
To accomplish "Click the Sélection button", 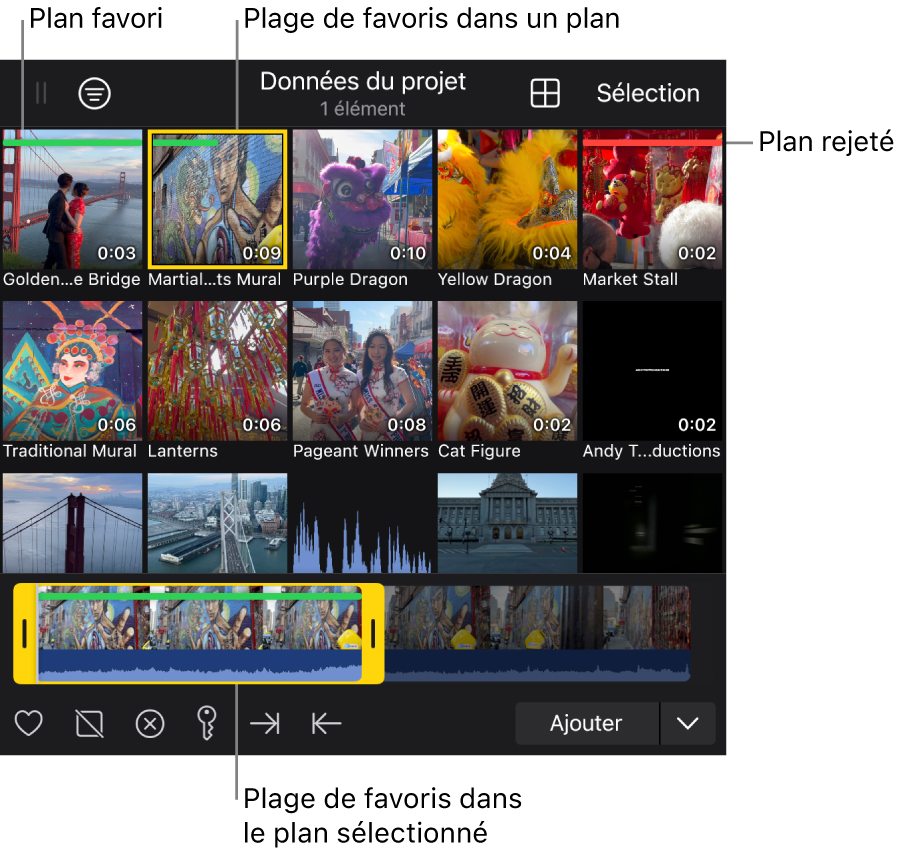I will click(x=648, y=94).
